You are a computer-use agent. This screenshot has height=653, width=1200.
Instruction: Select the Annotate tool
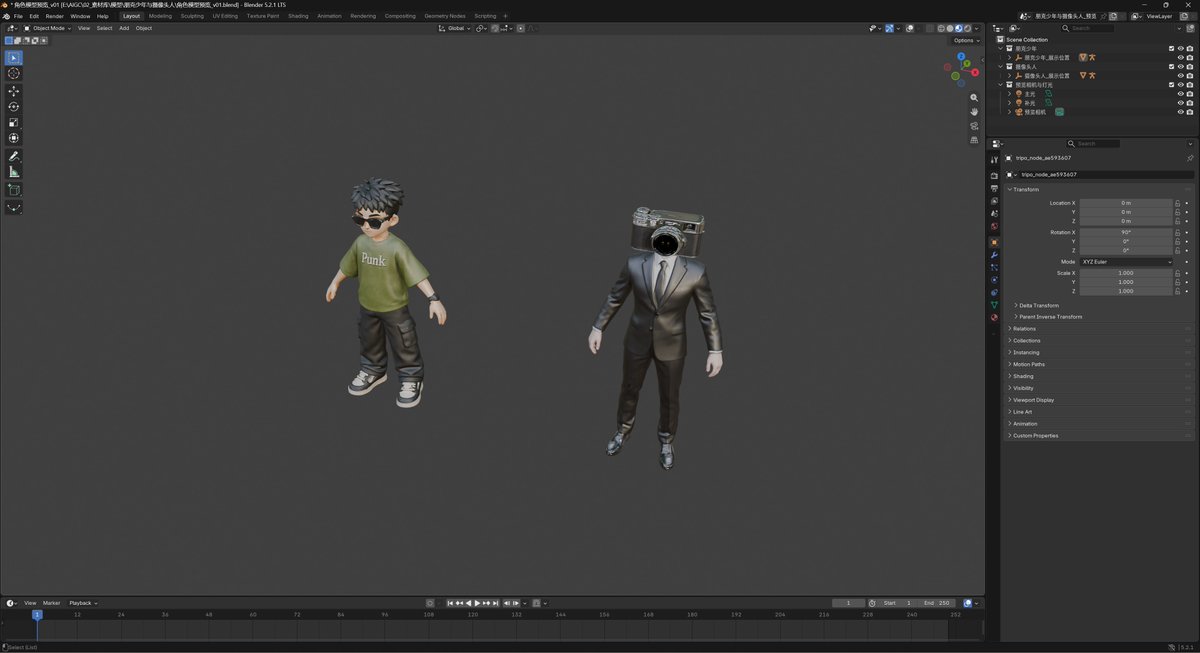pos(14,157)
